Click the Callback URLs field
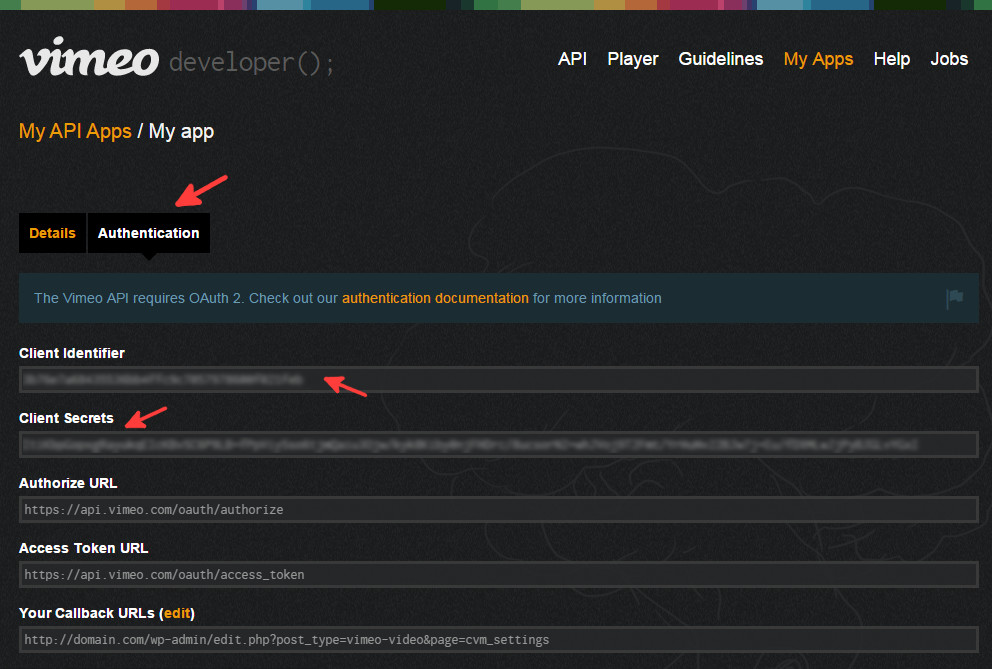This screenshot has height=669, width=992. 499,640
